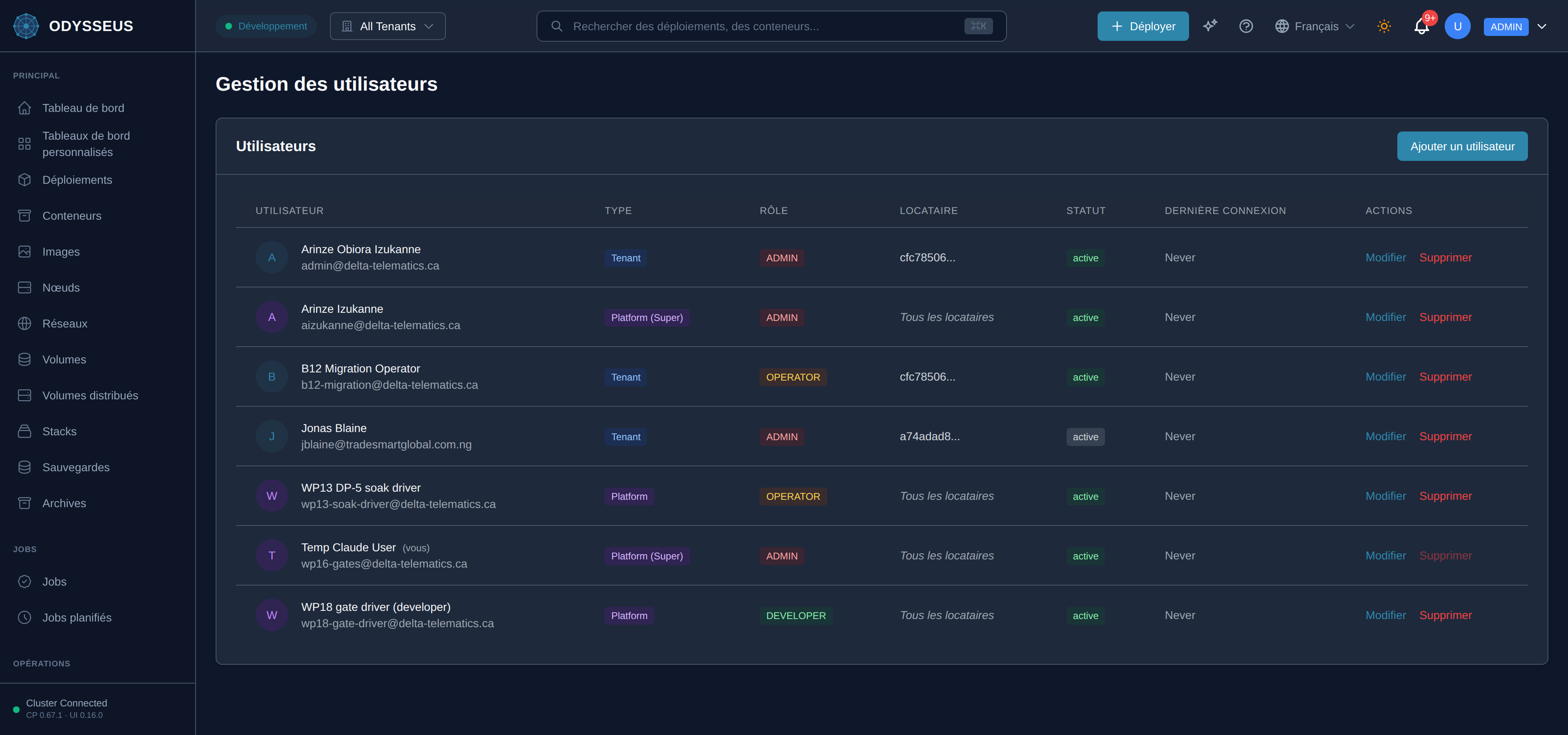Click Modifier for WP13 DP-5 soak driver
Screen dimensions: 1568x735
(x=1385, y=496)
